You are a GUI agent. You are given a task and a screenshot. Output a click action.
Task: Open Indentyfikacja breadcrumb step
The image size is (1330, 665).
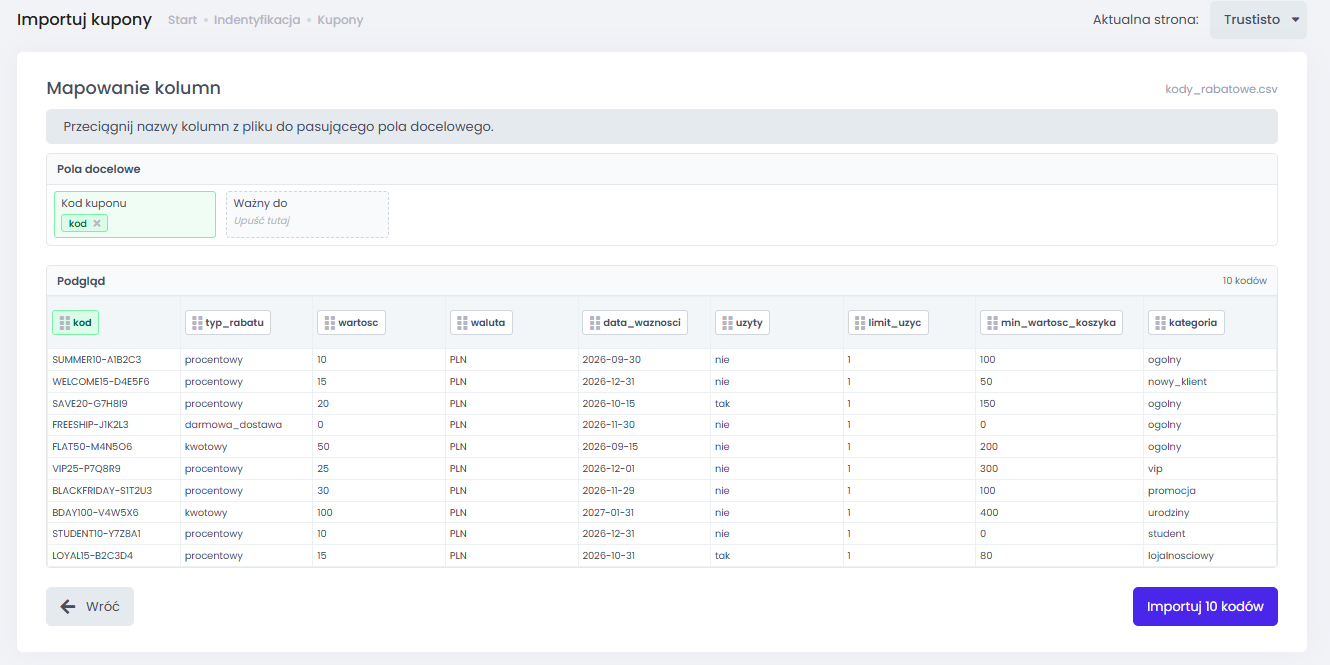point(257,20)
